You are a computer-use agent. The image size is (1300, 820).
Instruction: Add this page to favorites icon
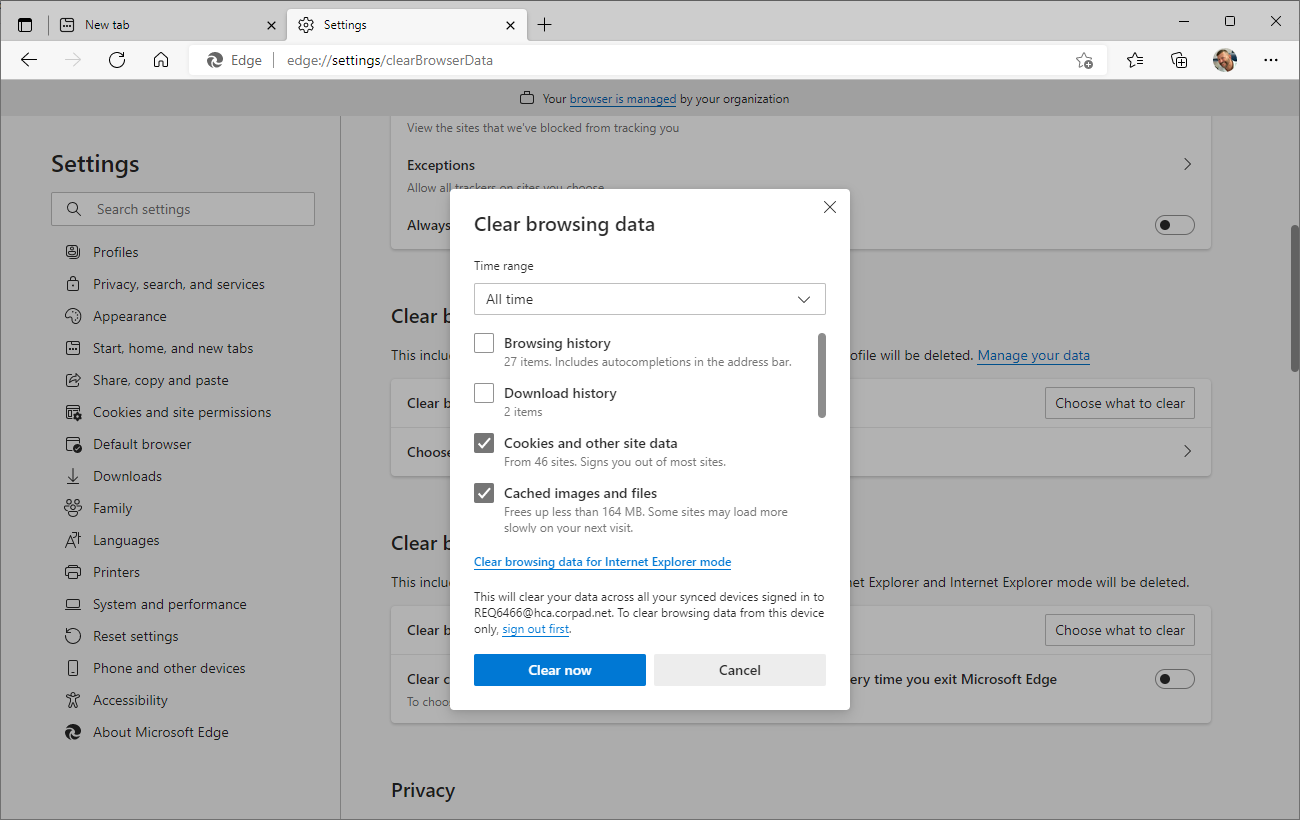pyautogui.click(x=1084, y=60)
